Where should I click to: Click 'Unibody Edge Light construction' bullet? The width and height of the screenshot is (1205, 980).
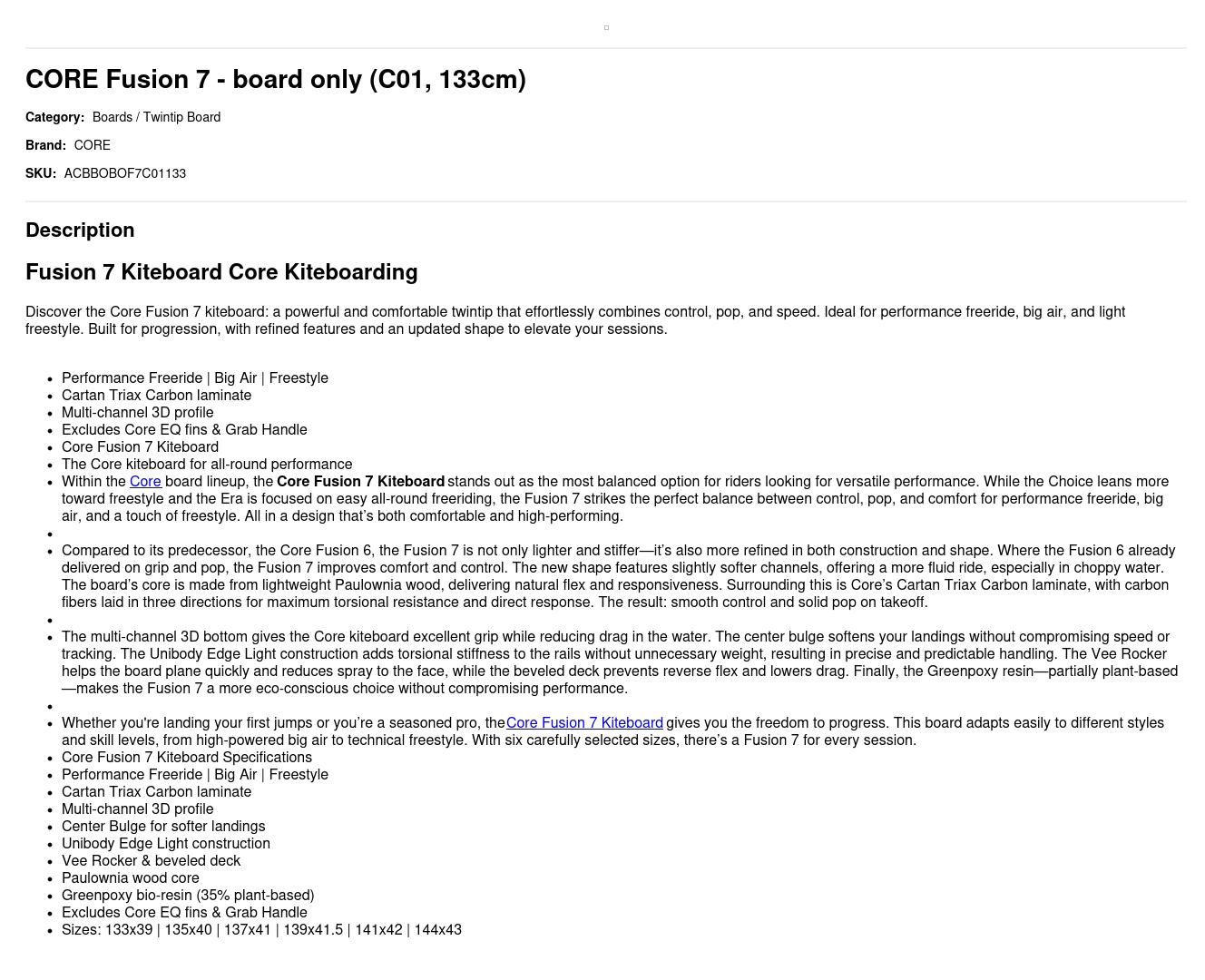[166, 844]
